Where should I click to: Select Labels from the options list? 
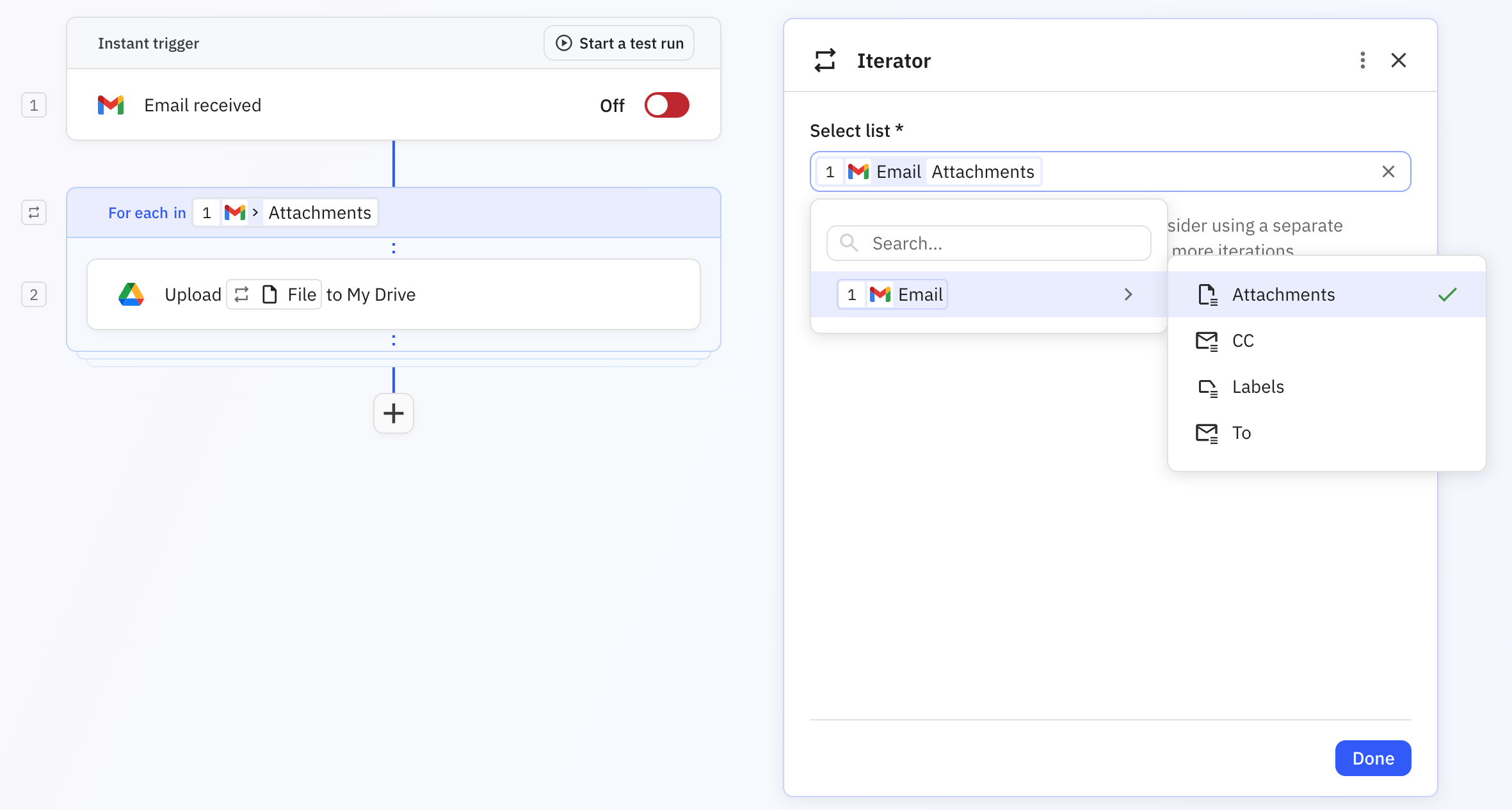[1257, 386]
